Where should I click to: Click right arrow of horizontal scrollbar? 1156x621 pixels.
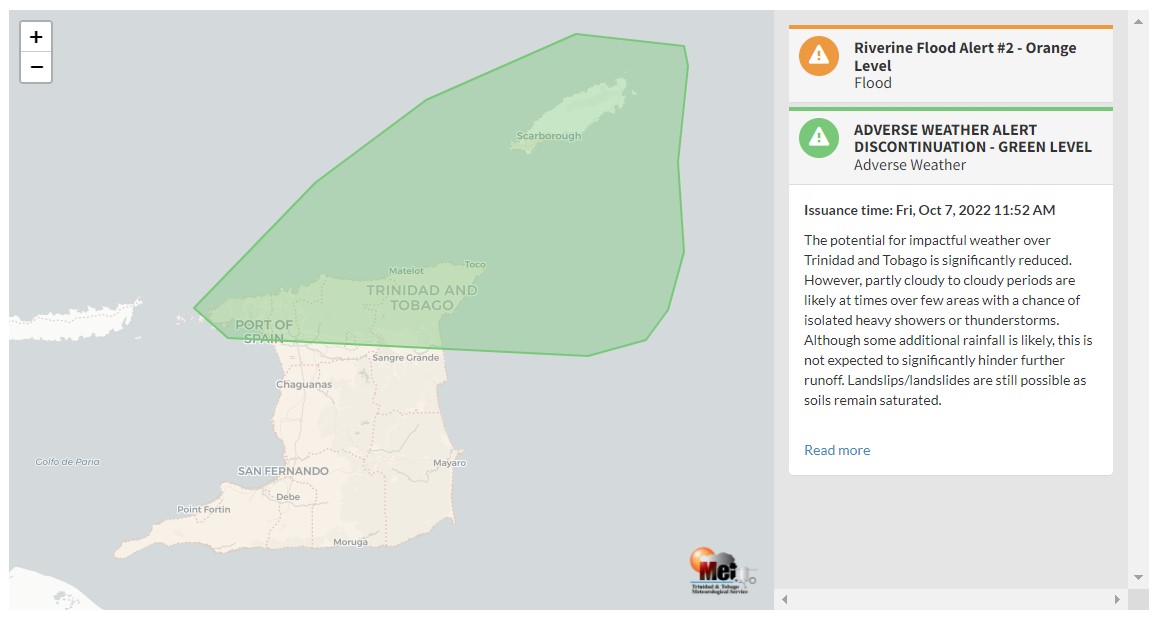pyautogui.click(x=1116, y=600)
